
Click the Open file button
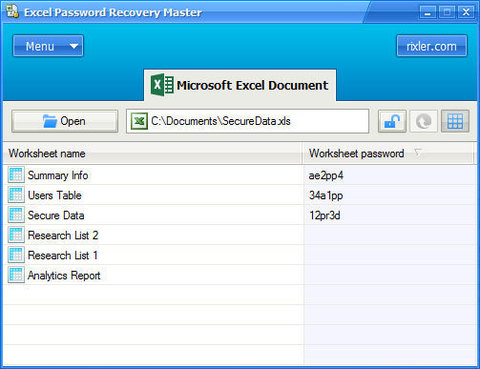click(65, 121)
